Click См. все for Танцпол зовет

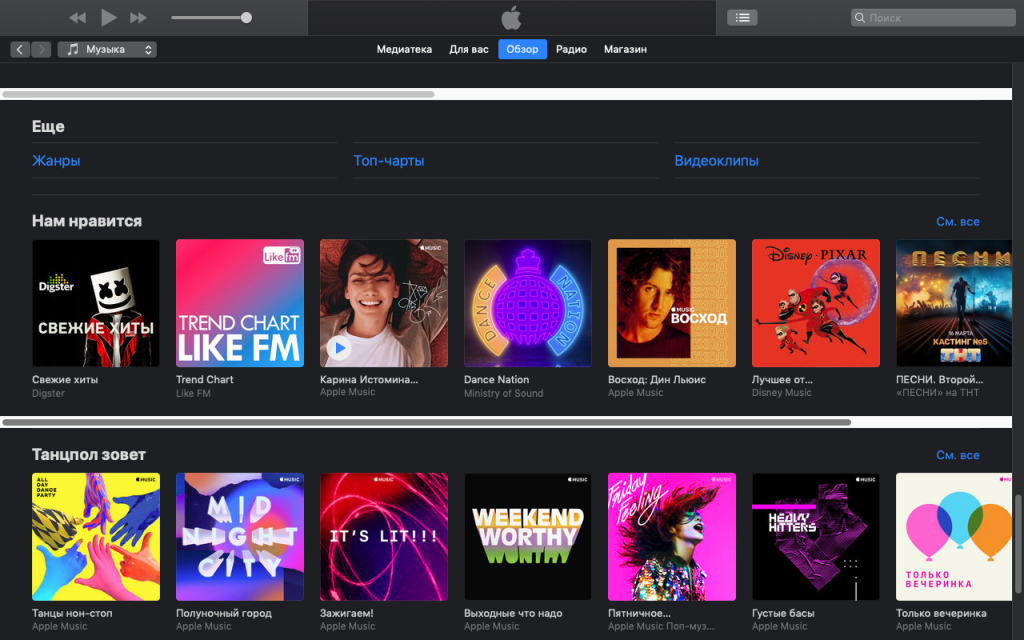point(957,455)
